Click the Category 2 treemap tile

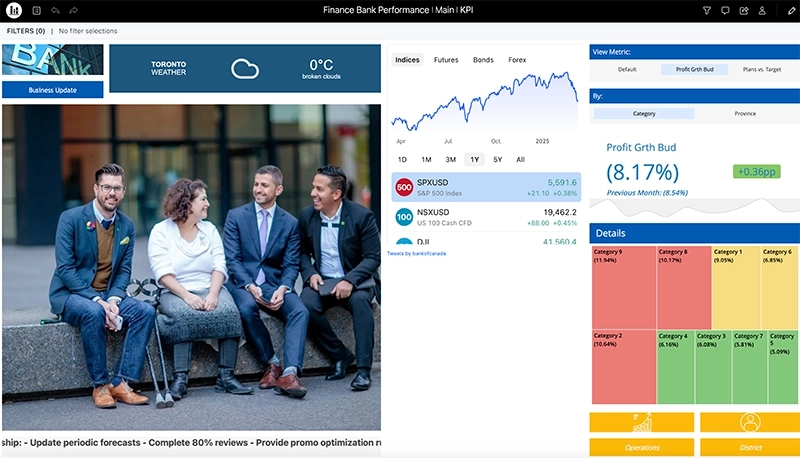coord(624,367)
